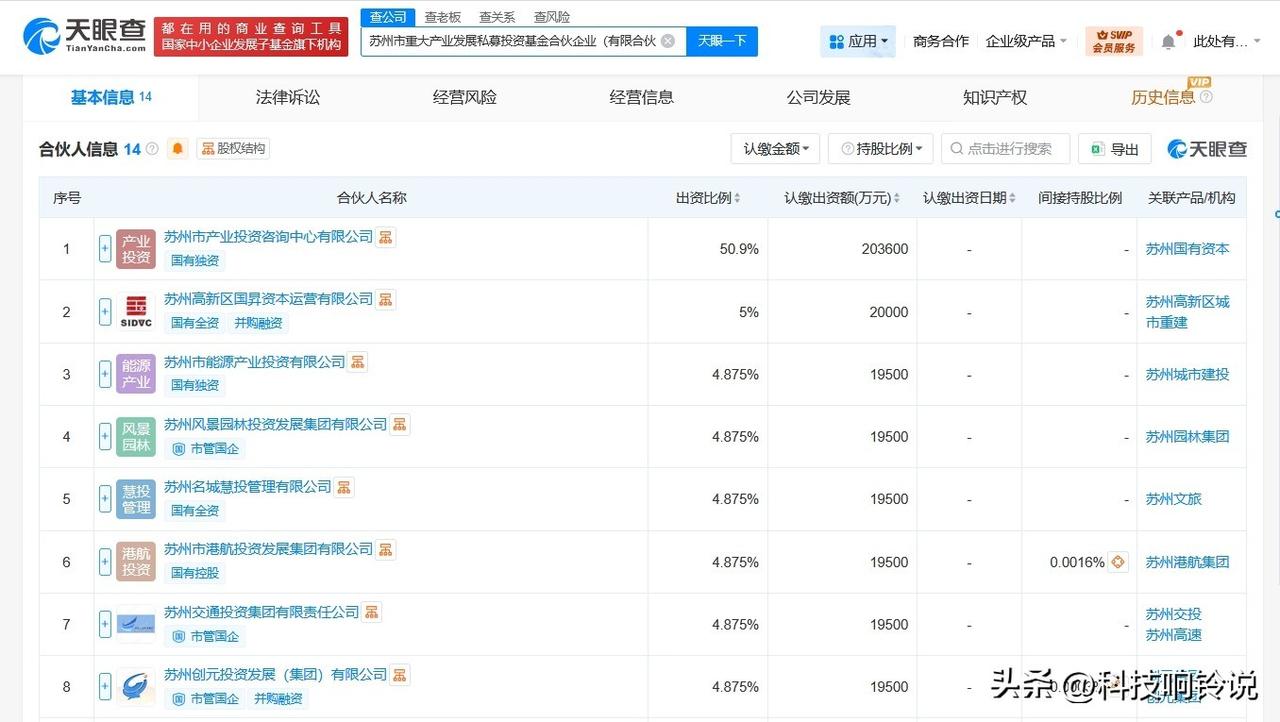Export the partner list with 导出
Screen dimensions: 1280x722
point(1115,149)
